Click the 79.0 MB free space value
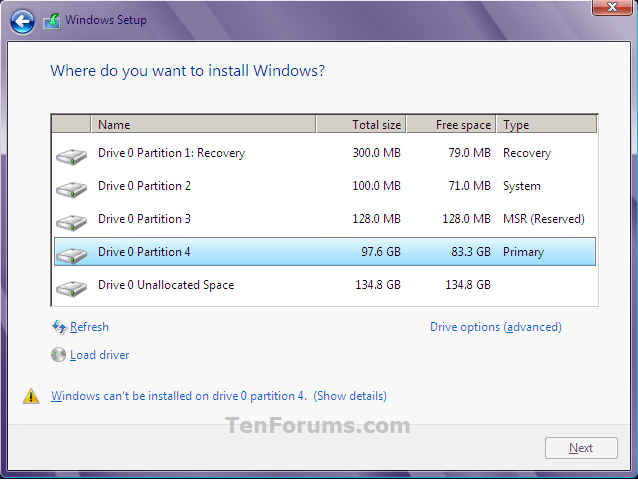Image resolution: width=638 pixels, height=480 pixels. click(469, 153)
